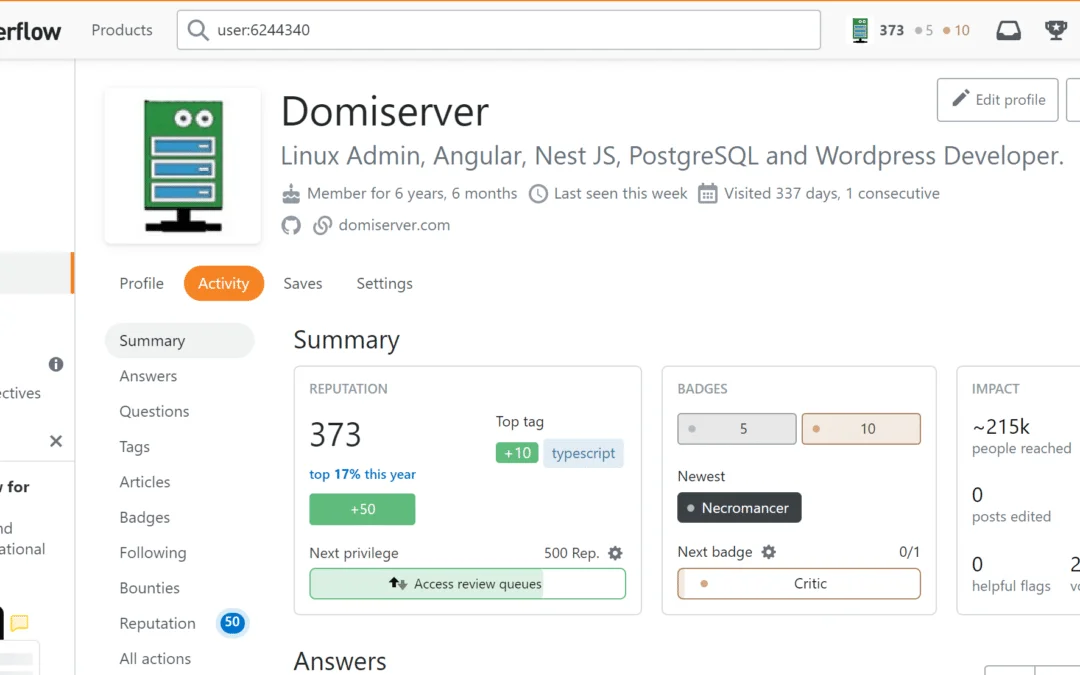Viewport: 1080px width, 675px height.
Task: Open the domiserver.com website link
Action: pyautogui.click(x=394, y=225)
